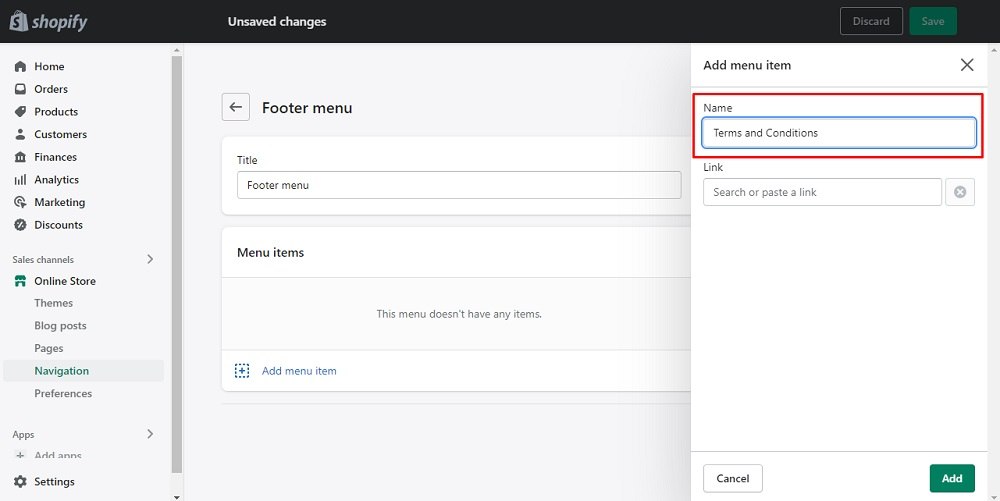Click the Save button
1000x501 pixels.
coord(932,21)
